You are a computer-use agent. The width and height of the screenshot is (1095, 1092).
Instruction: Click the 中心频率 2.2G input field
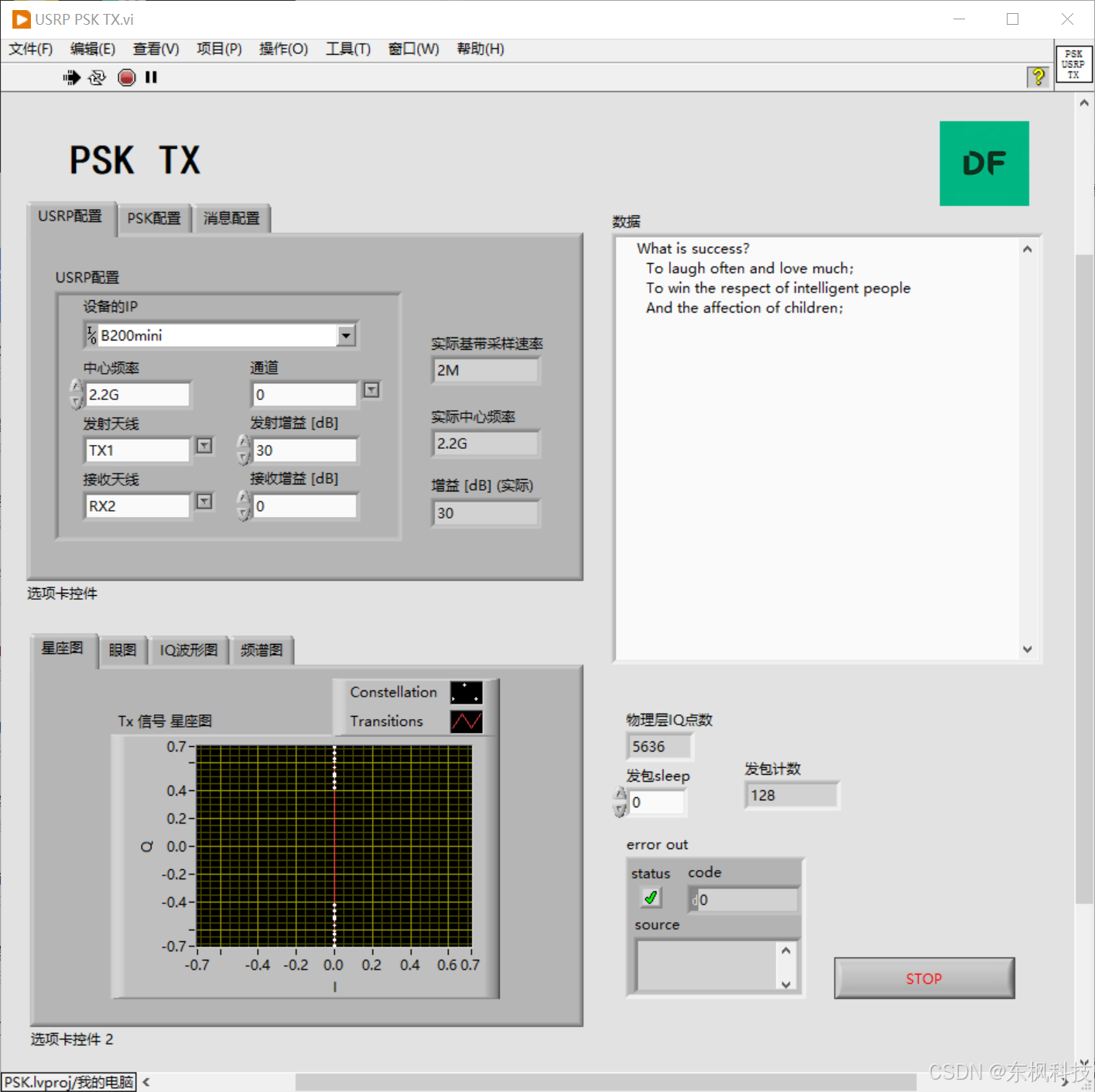137,395
